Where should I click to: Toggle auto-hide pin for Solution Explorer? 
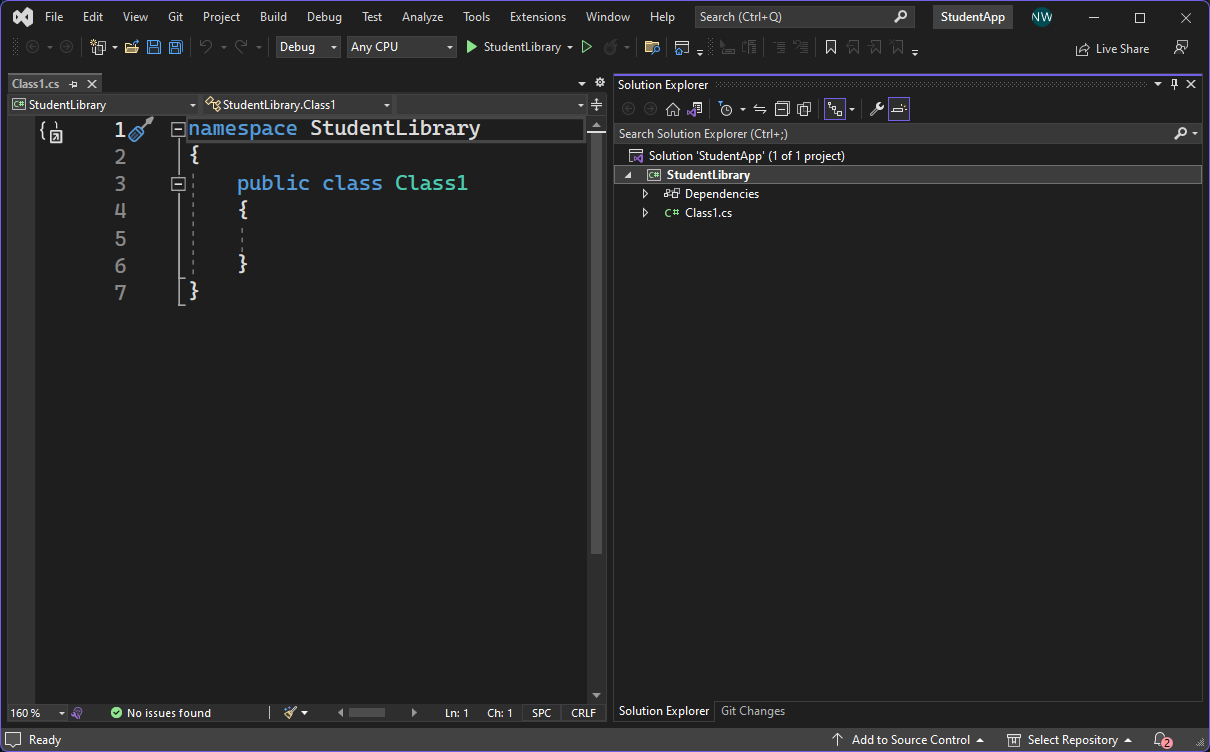coord(1174,84)
